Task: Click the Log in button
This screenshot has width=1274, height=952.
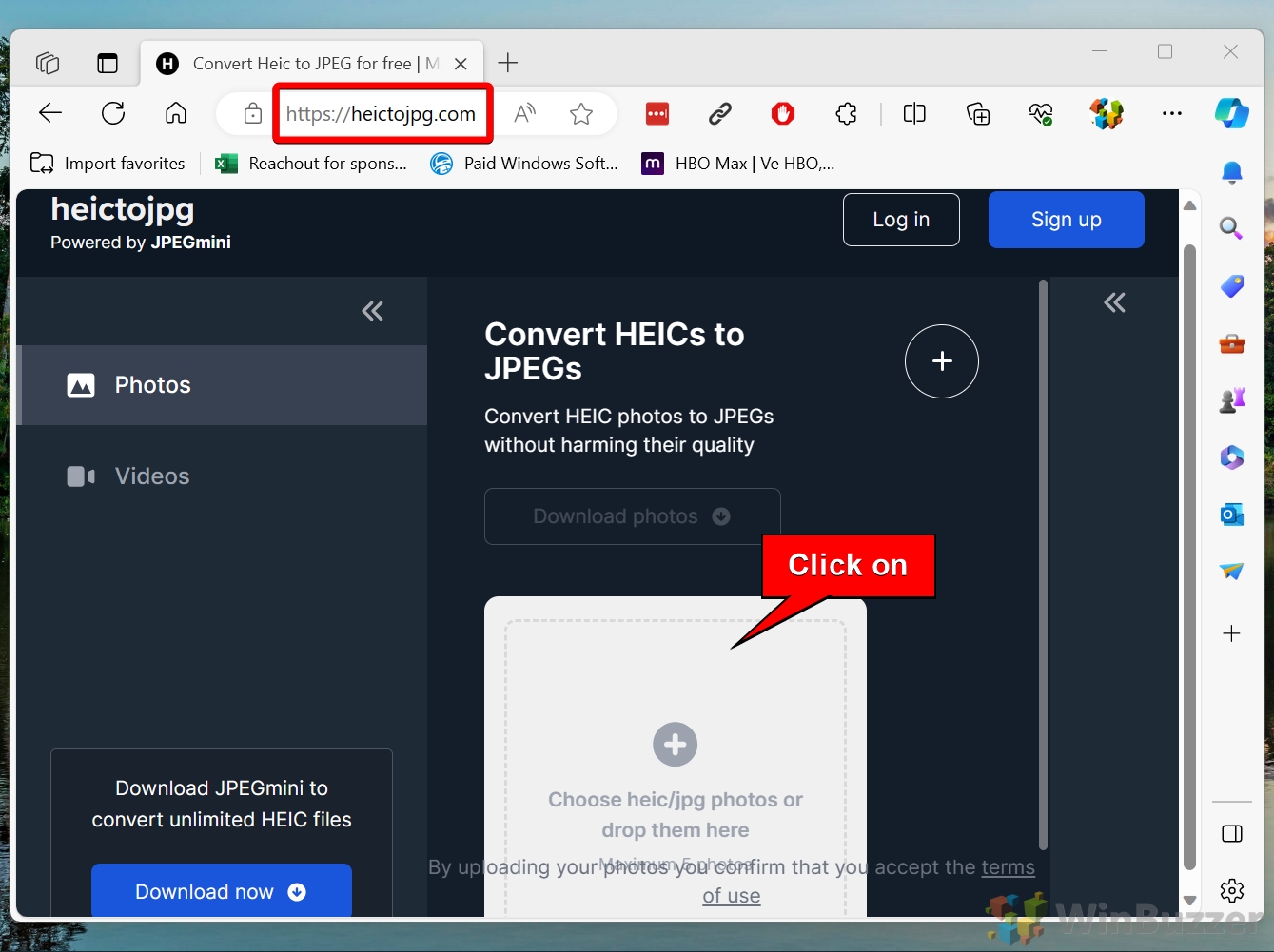Action: [901, 220]
